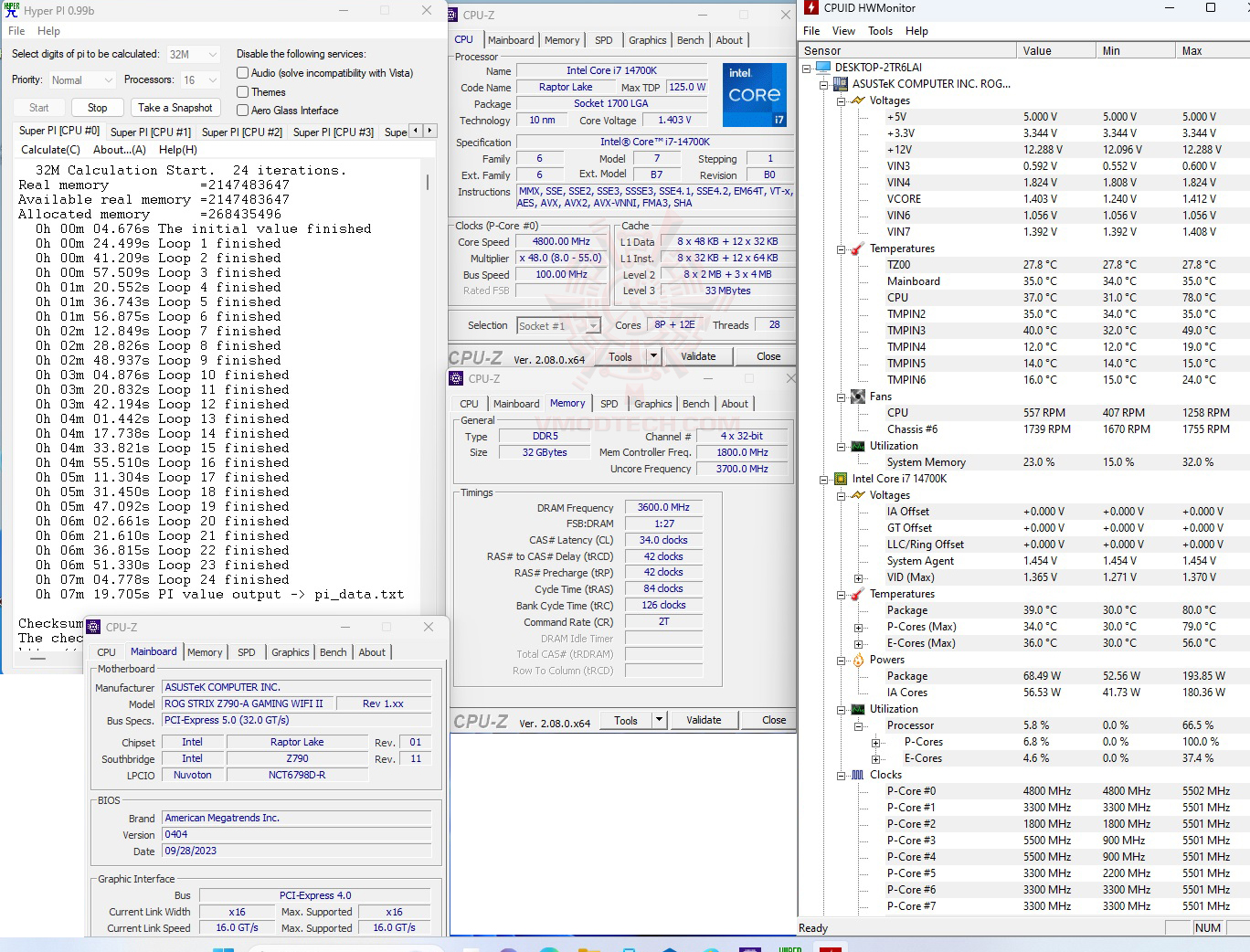Expand the E-Cores (Max) temperatures node
Viewport: 1250px width, 952px height.
(x=858, y=644)
